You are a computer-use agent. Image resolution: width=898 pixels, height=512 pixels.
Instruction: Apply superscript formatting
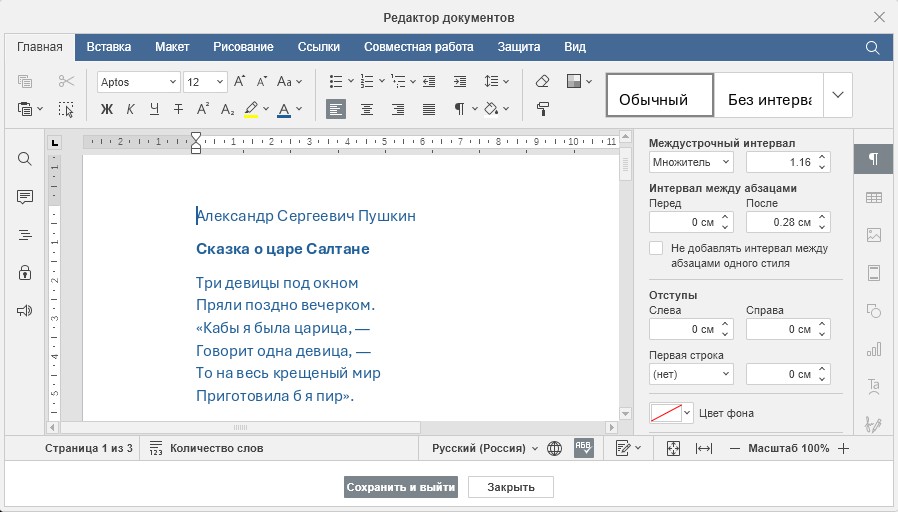pos(203,109)
